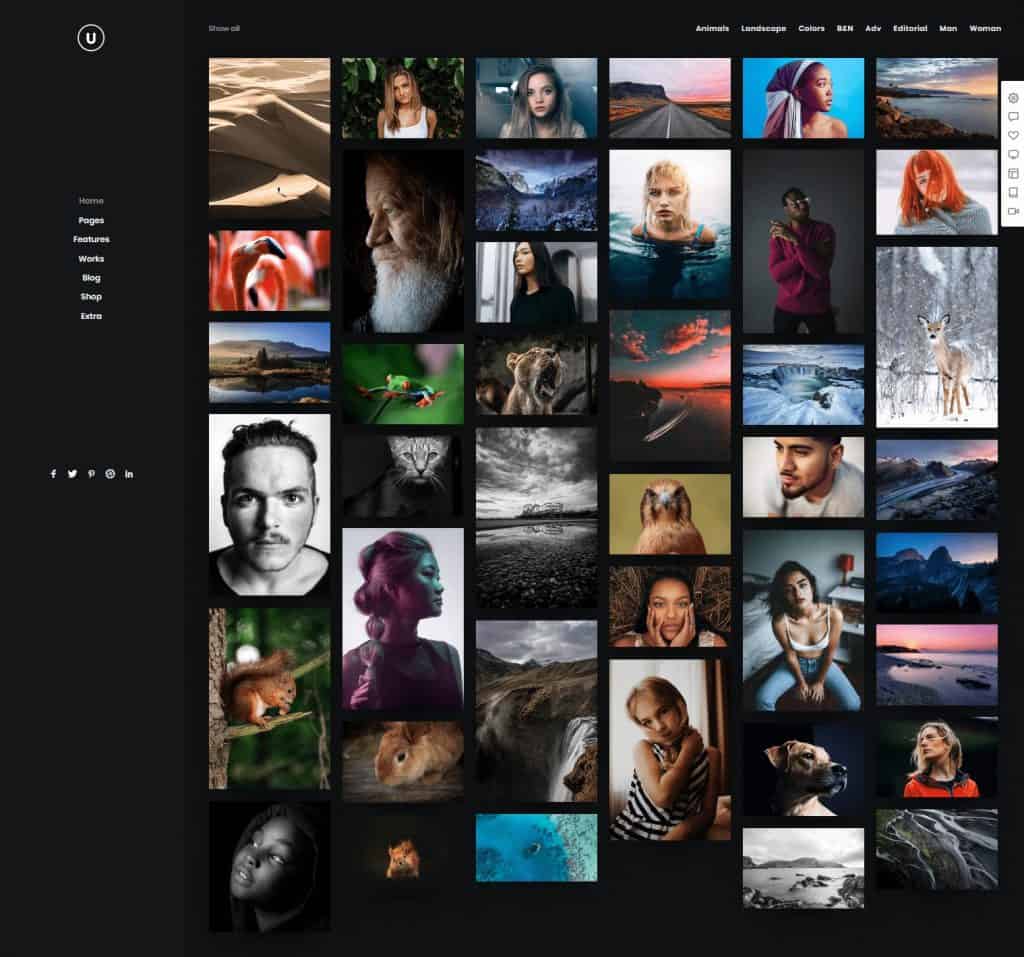Open the Blog navigation link
This screenshot has height=957, width=1024.
(x=91, y=278)
